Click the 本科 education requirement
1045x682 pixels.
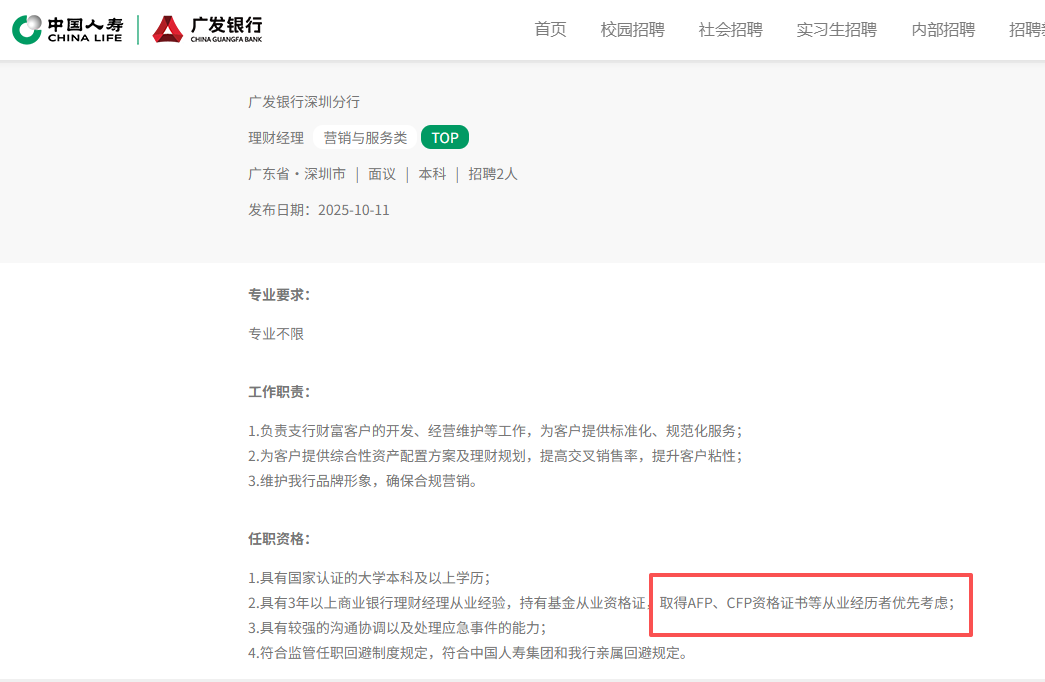pos(432,174)
